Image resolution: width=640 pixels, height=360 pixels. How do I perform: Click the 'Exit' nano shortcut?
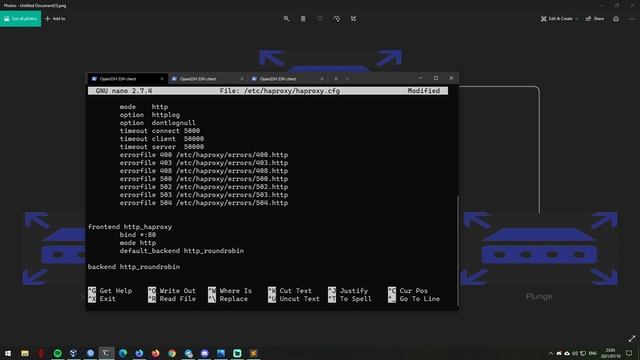pos(102,299)
